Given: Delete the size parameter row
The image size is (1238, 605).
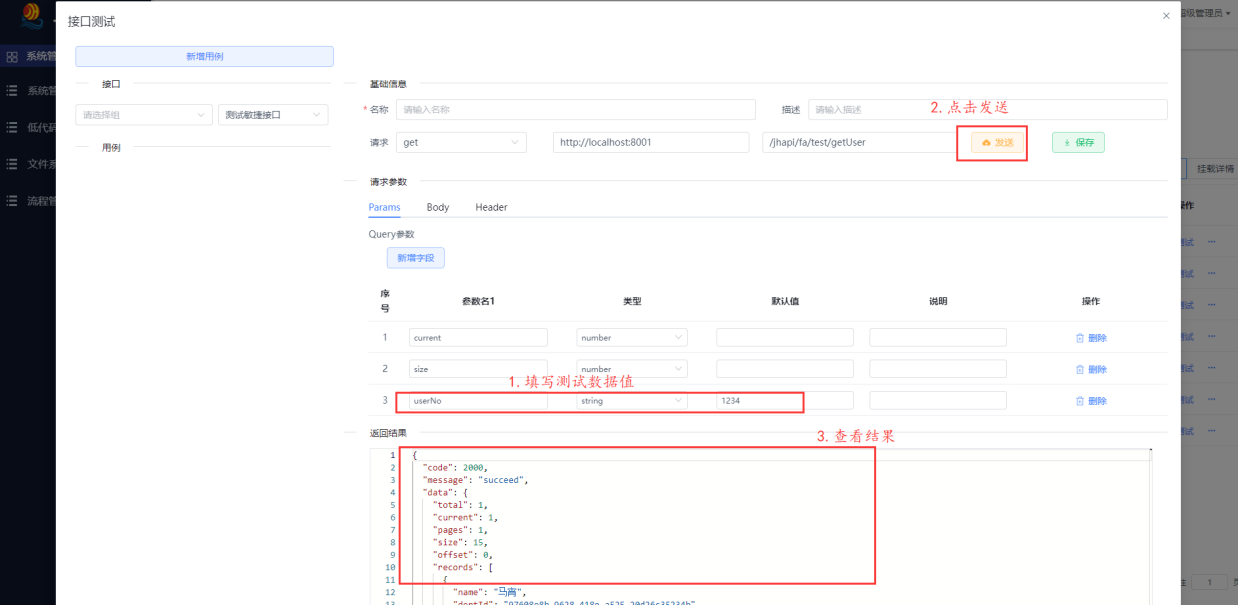Looking at the screenshot, I should (x=1091, y=369).
